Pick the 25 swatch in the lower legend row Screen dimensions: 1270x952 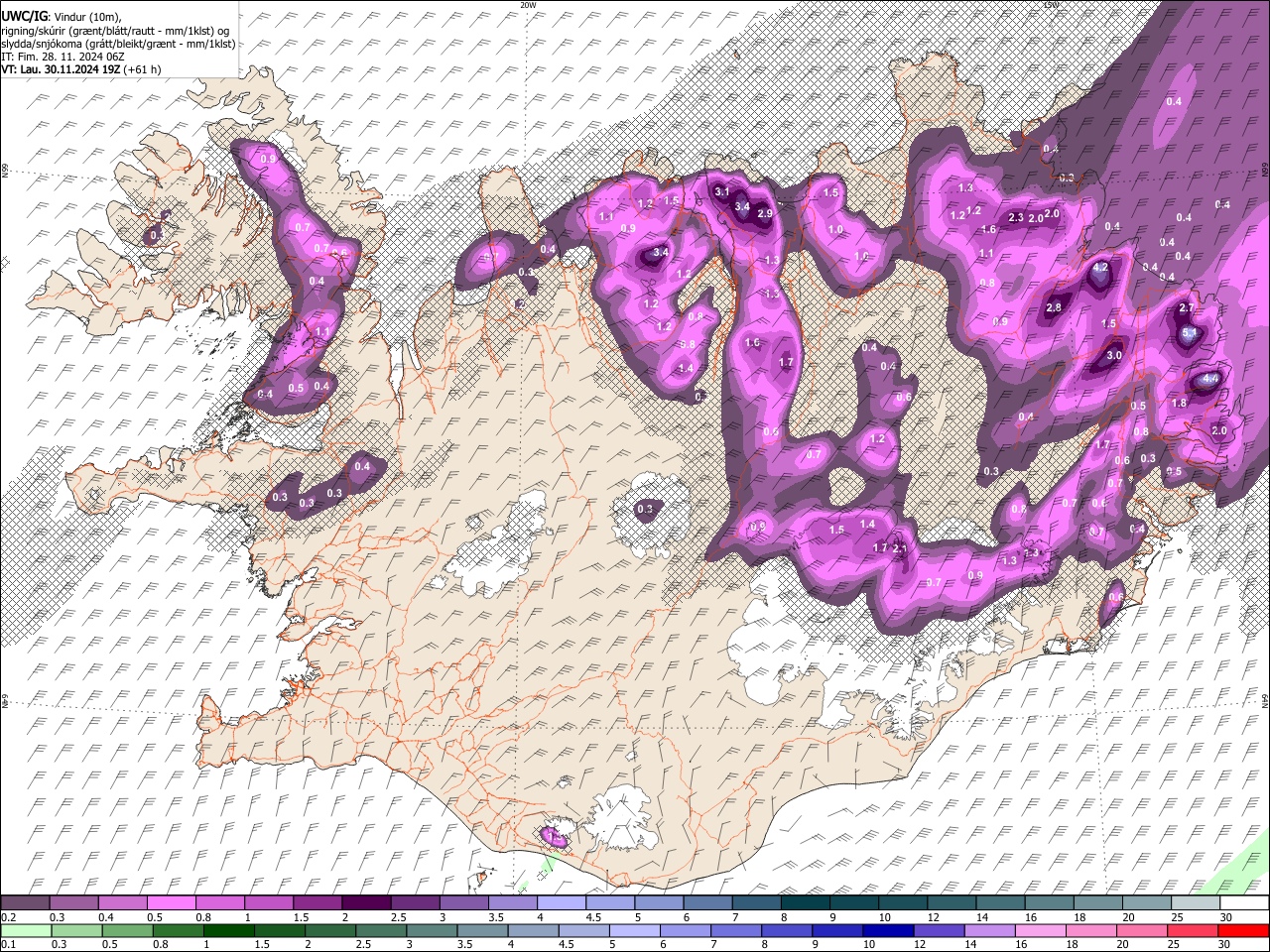1192,931
